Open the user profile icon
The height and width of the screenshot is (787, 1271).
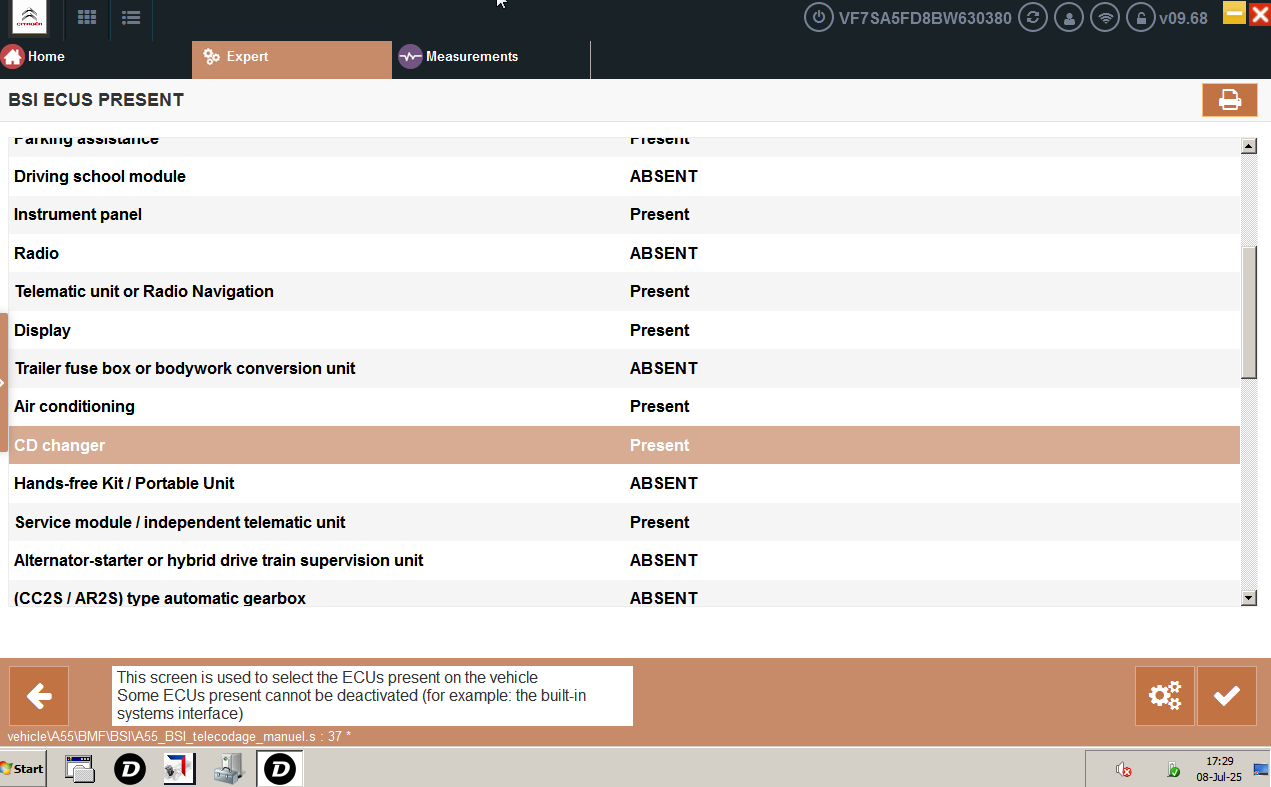[1069, 17]
